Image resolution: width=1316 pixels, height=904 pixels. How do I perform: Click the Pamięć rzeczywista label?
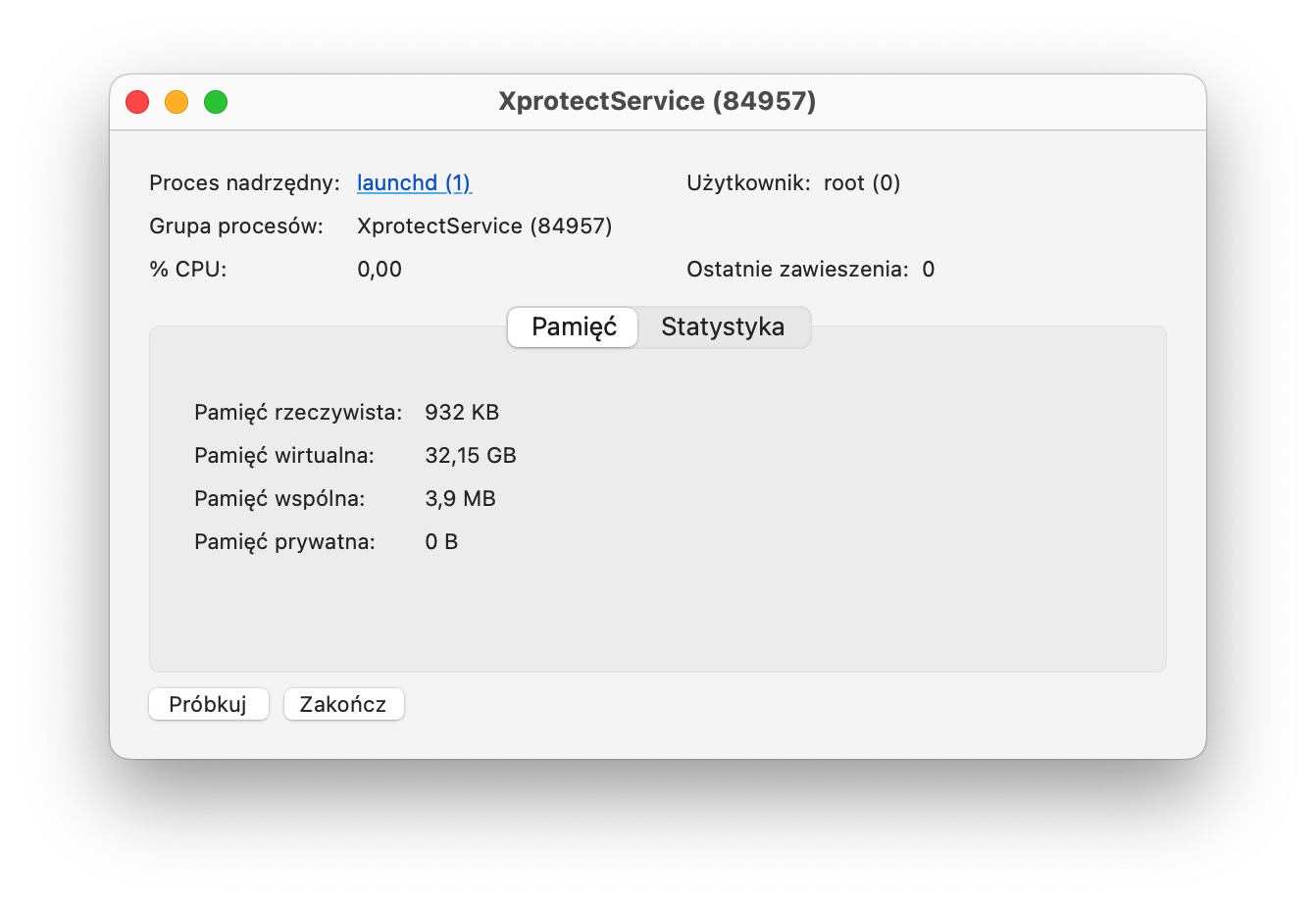coord(298,413)
